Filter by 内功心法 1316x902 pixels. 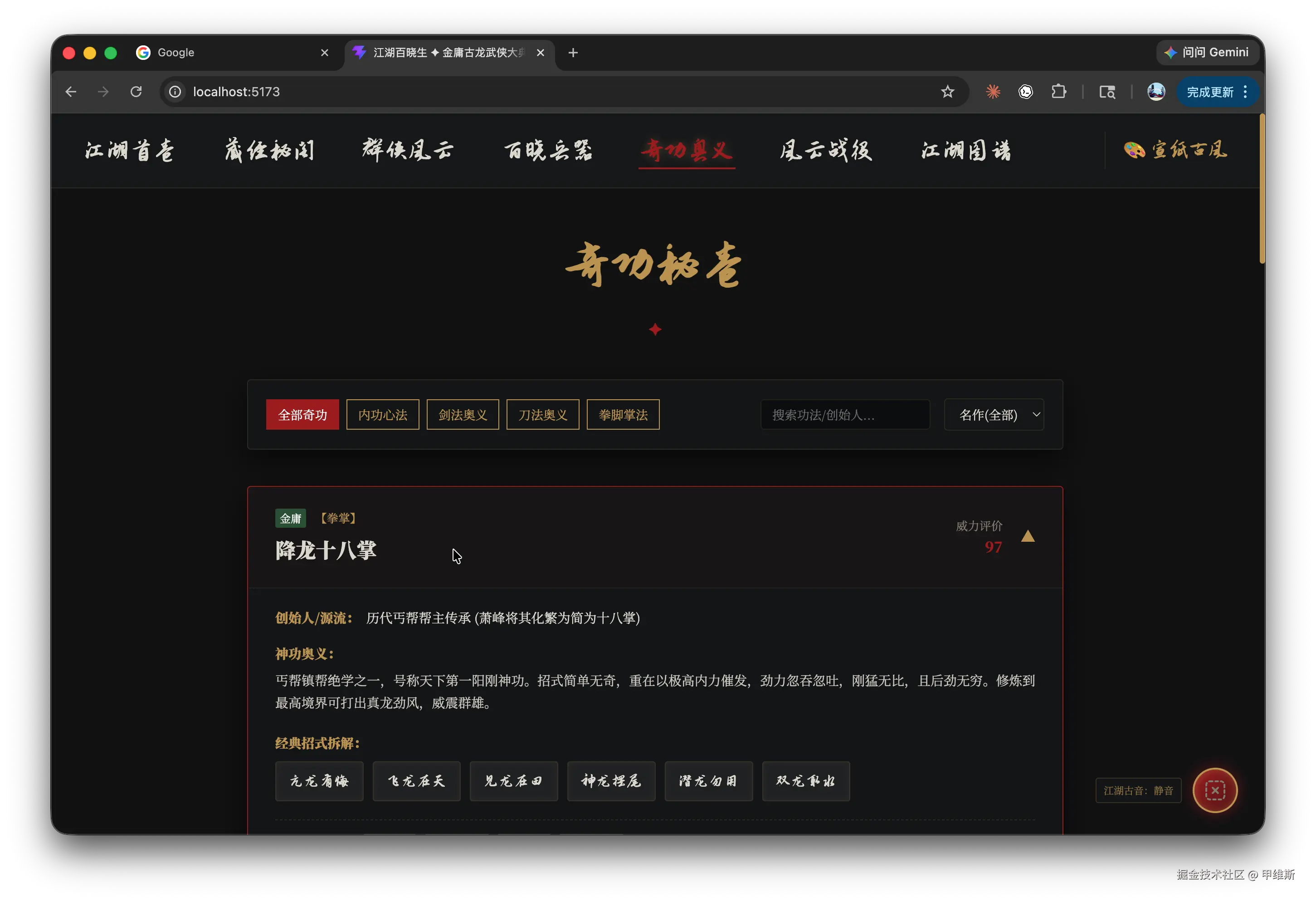click(383, 415)
